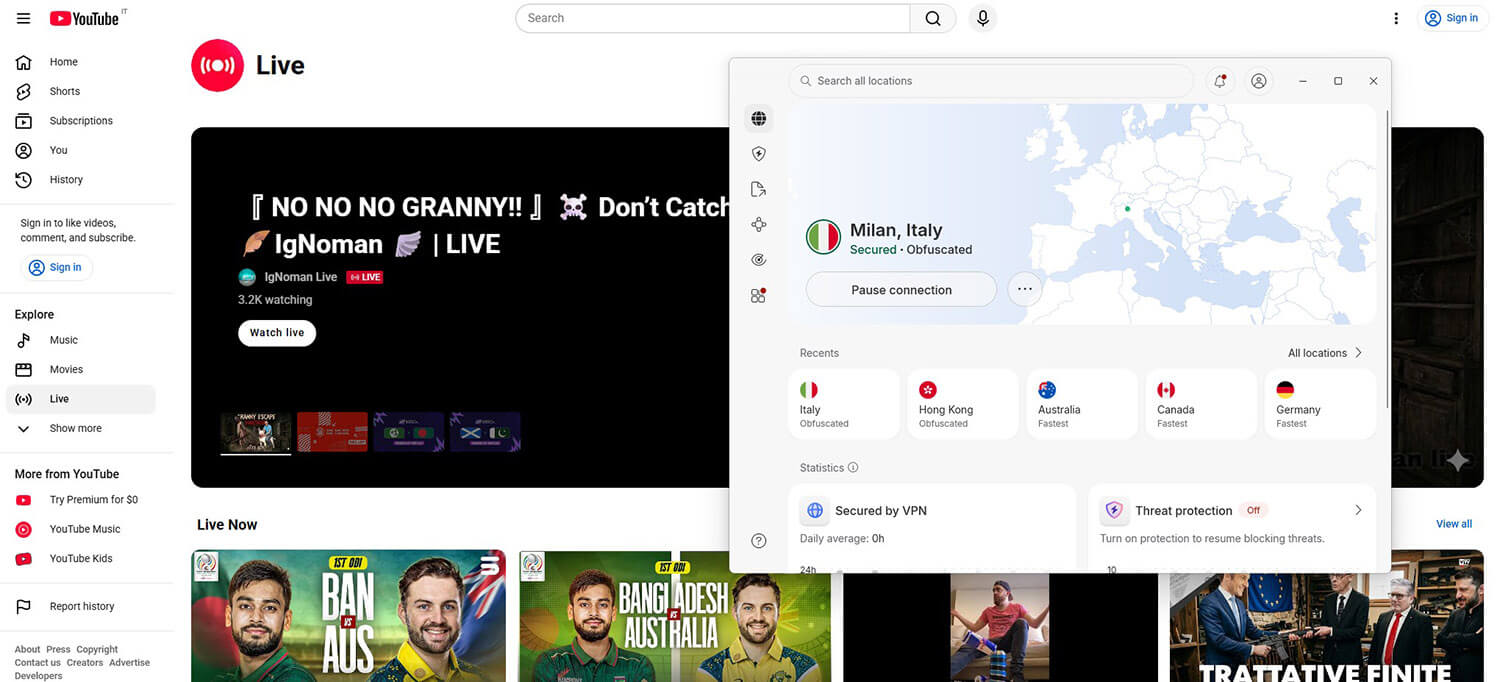Open the Advertise footer link

pyautogui.click(x=130, y=662)
